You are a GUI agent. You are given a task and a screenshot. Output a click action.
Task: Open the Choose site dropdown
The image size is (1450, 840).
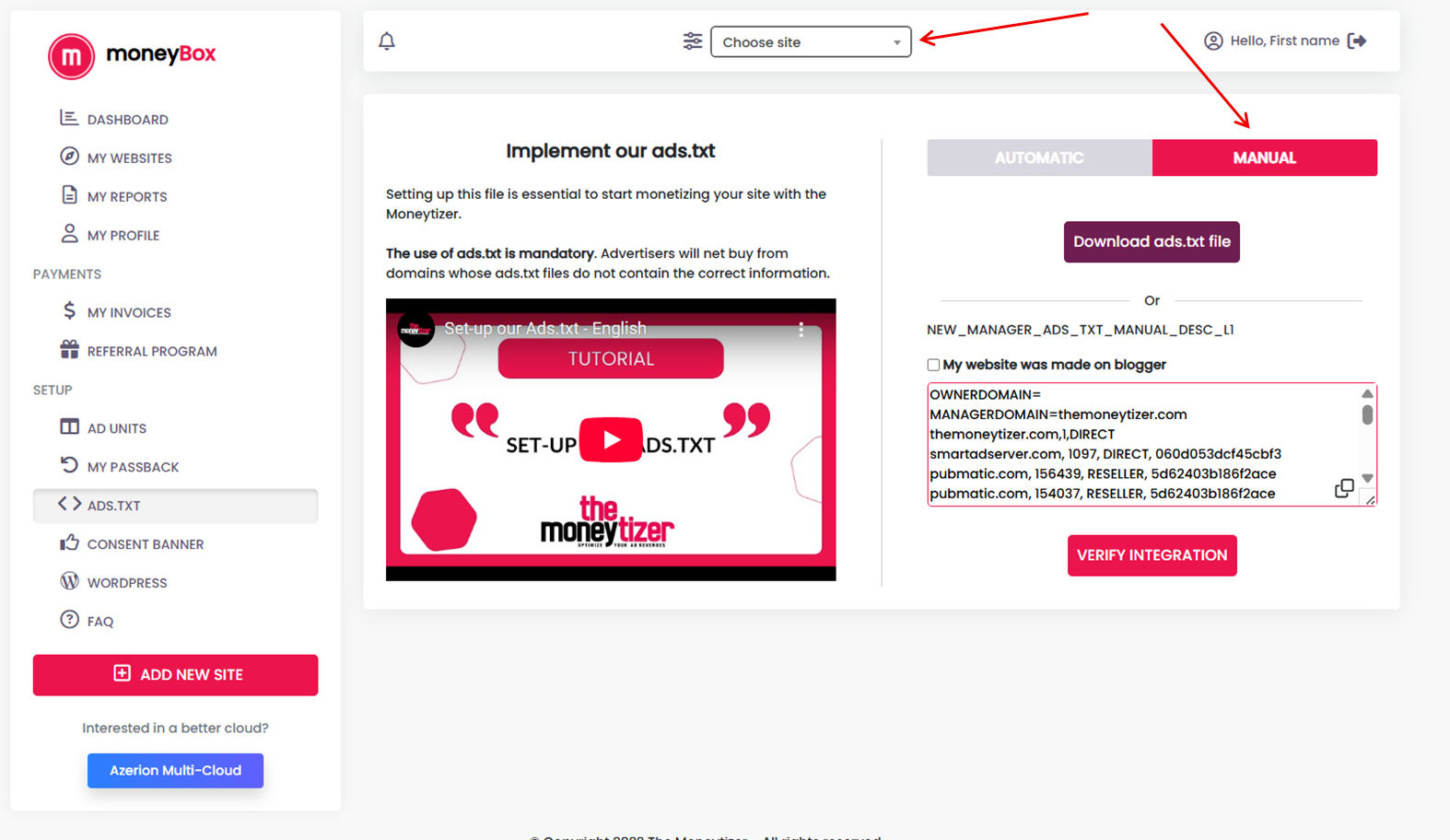(811, 42)
